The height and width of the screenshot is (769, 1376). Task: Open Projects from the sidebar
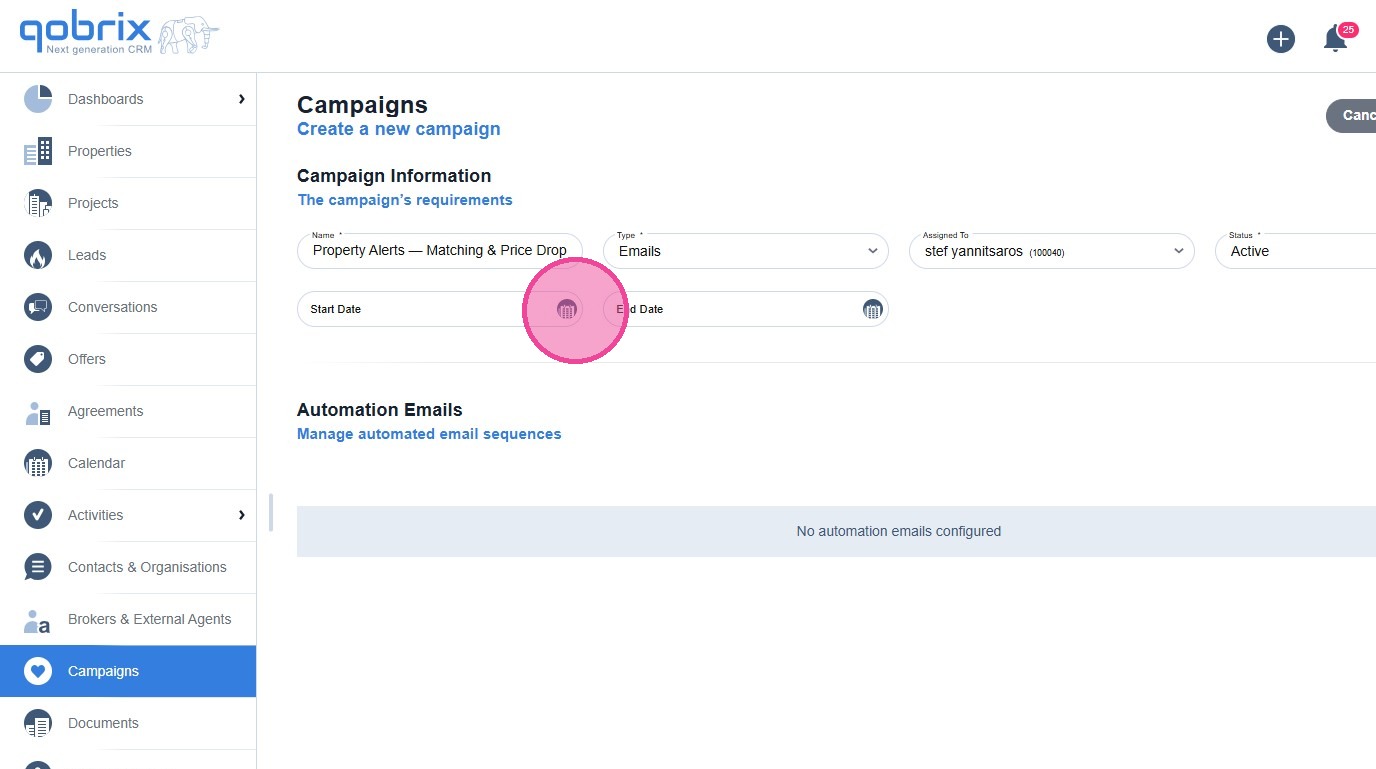[x=128, y=203]
